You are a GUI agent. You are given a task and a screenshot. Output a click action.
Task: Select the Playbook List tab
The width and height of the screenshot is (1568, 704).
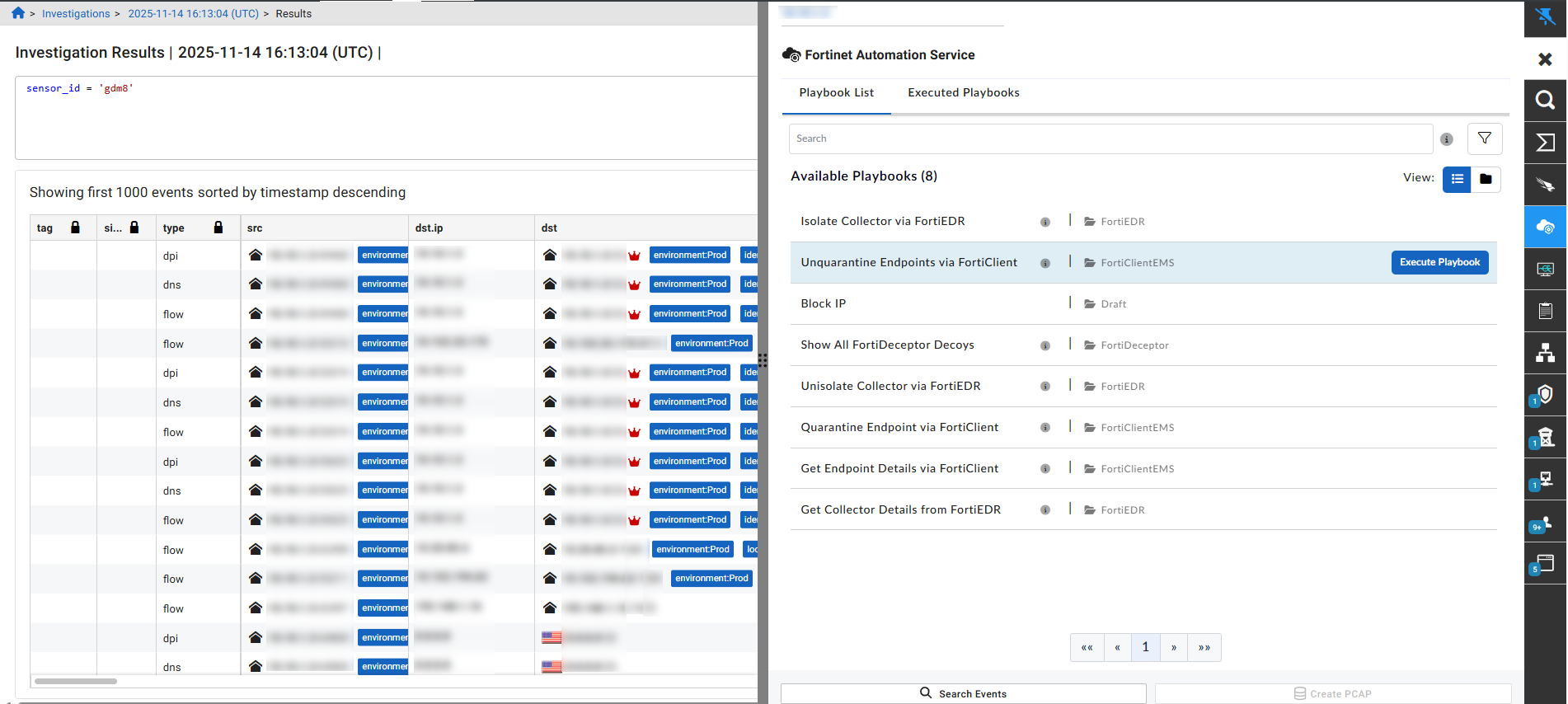[836, 92]
